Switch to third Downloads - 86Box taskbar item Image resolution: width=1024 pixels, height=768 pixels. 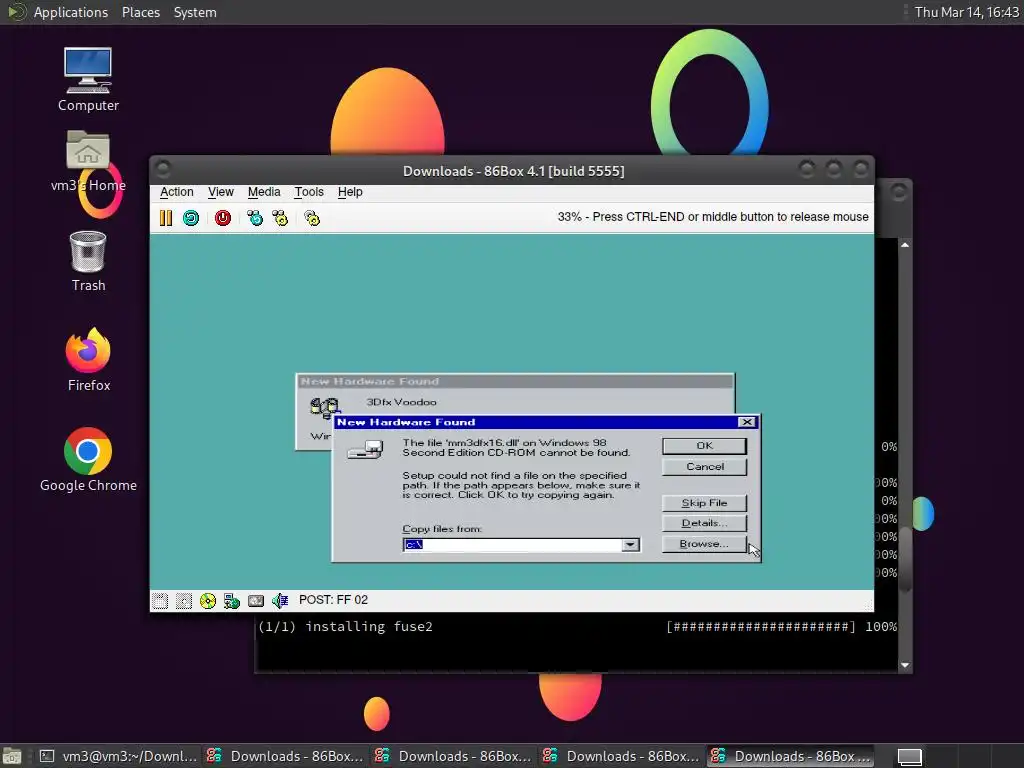tap(620, 756)
